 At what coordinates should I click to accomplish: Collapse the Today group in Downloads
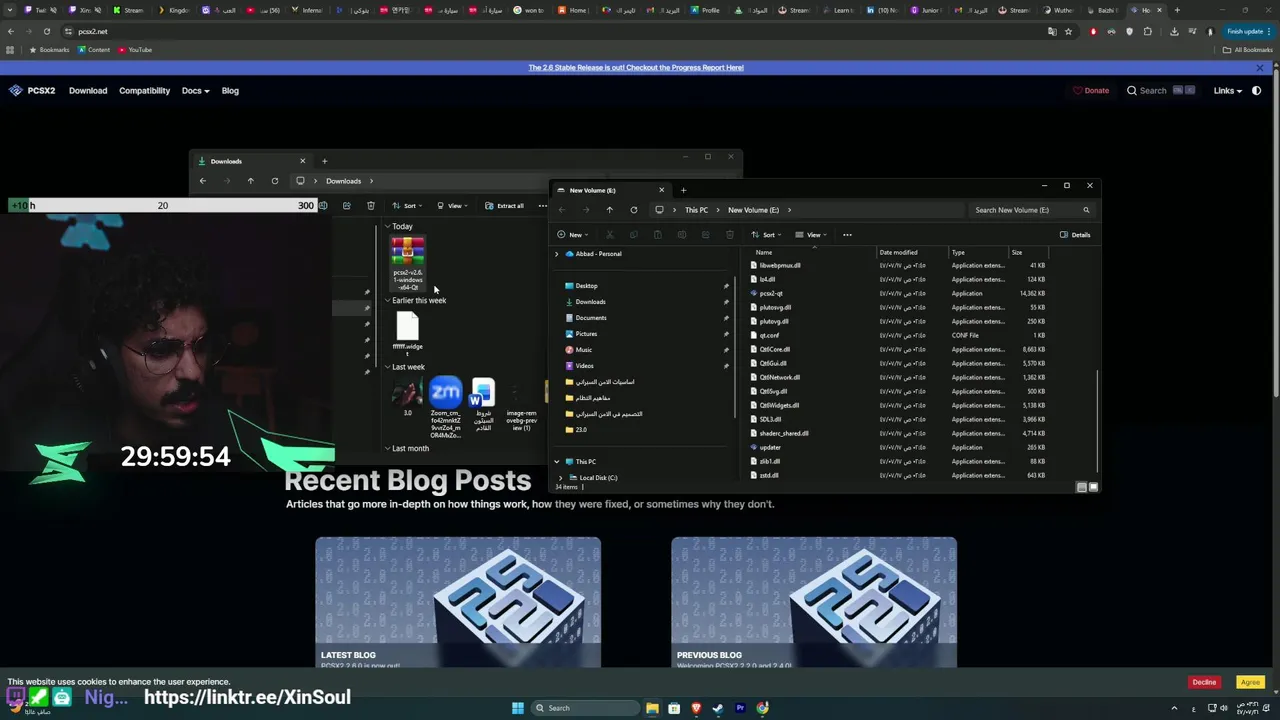click(388, 227)
